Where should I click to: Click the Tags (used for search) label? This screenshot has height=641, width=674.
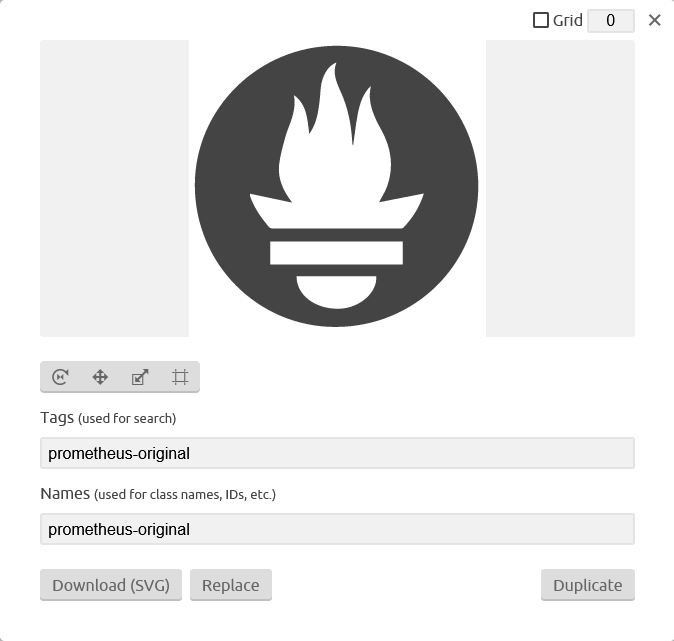point(108,418)
